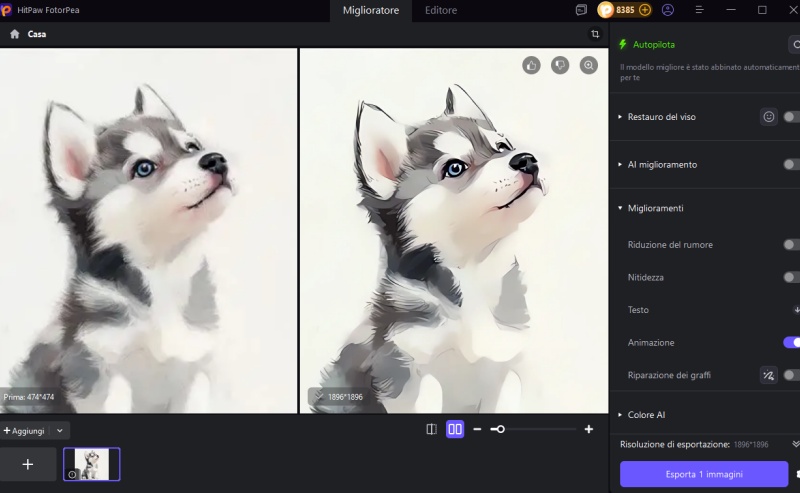
Task: Click the download arrow next to Testo
Action: 796,310
